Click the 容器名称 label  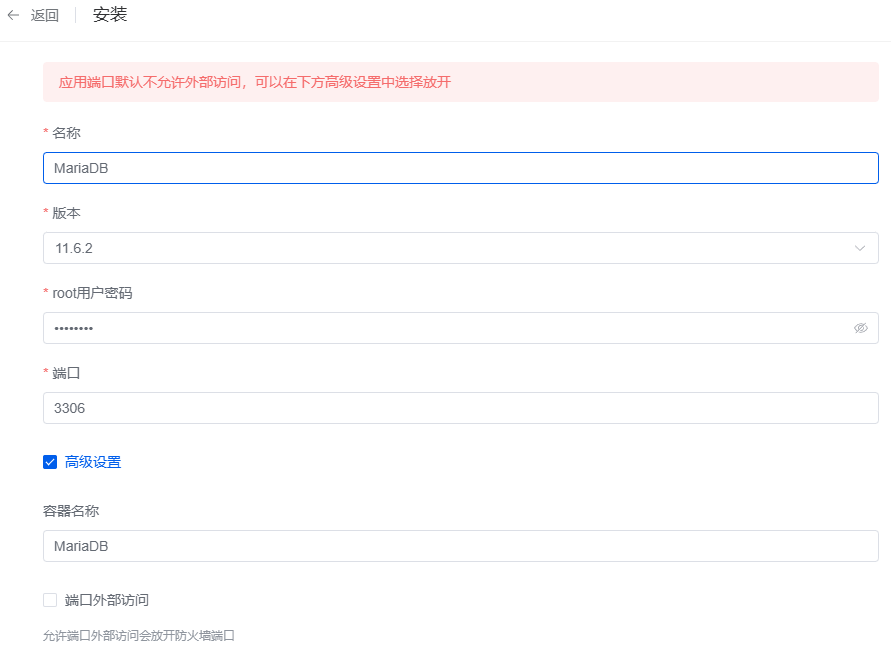click(71, 511)
